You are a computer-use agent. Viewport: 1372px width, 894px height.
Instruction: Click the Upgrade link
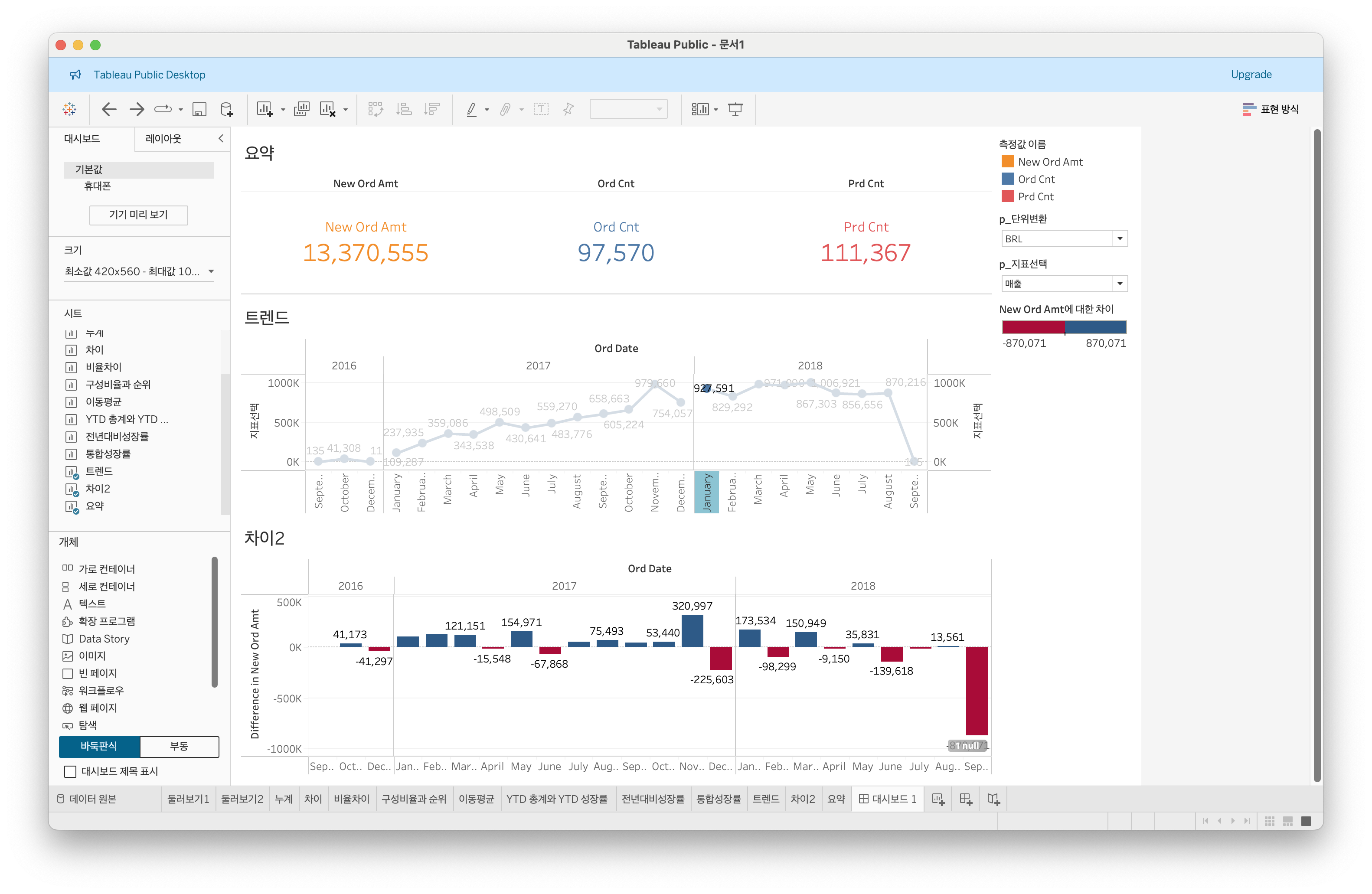pos(1251,75)
